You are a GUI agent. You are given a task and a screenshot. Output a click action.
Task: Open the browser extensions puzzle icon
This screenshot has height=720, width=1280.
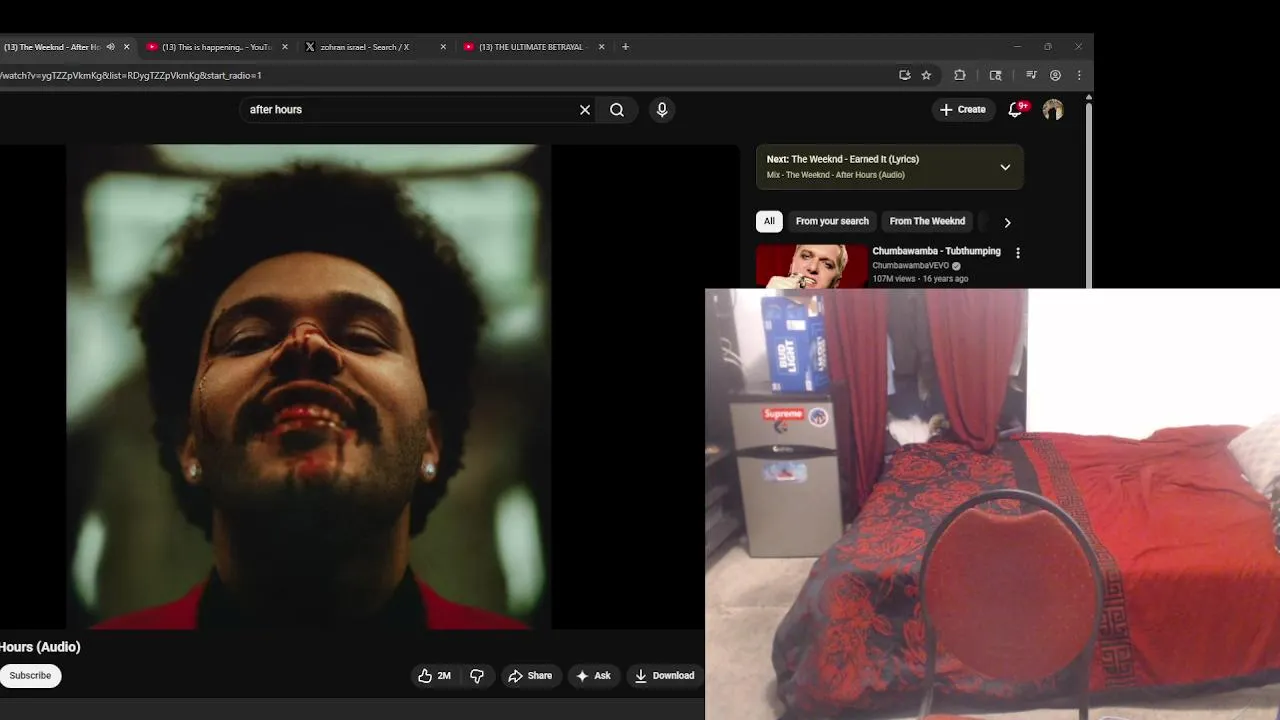(960, 75)
